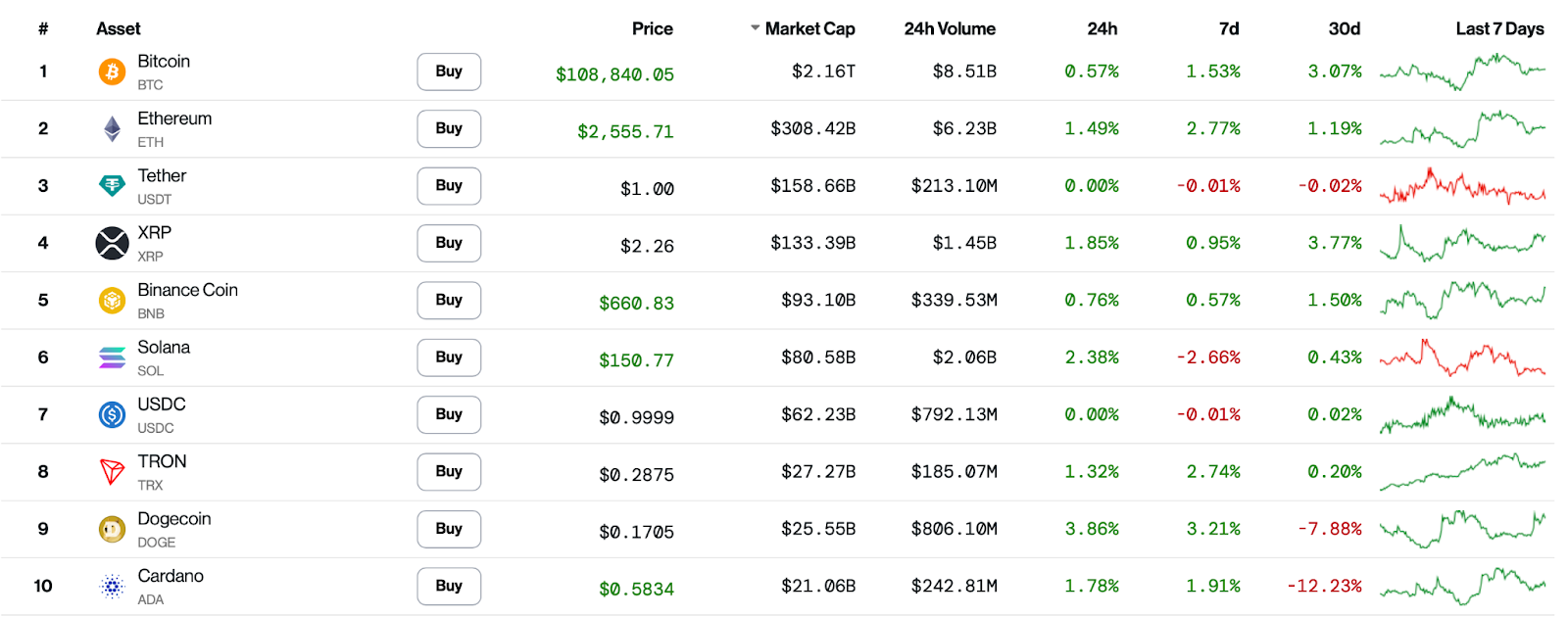Click the Dogecoin dog icon
1568x618 pixels.
pos(112,529)
